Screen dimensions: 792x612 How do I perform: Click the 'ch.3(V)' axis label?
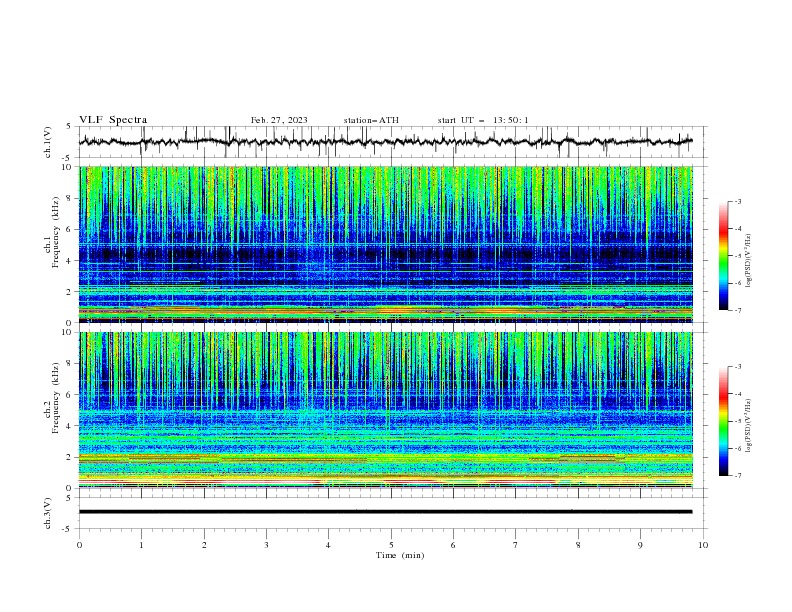48,513
